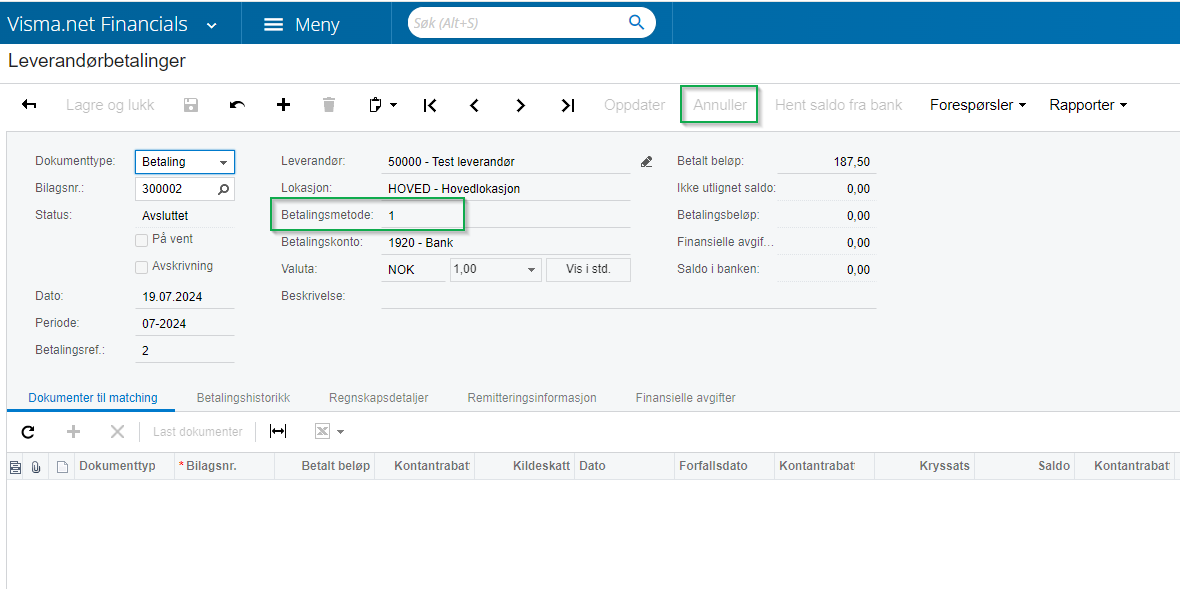
Task: Click the back arrow icon in toolbar
Action: click(29, 105)
